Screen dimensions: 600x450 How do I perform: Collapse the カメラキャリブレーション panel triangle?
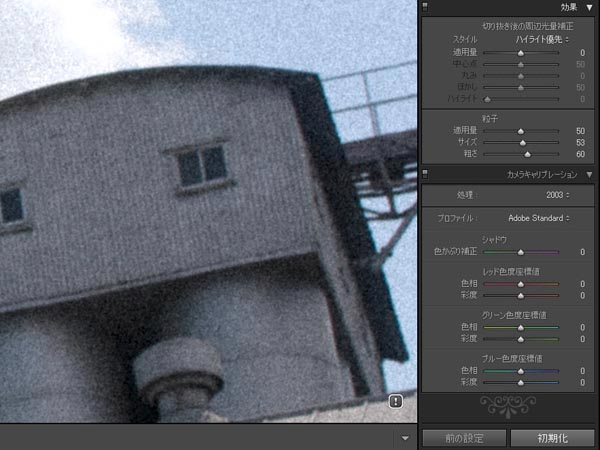[589, 174]
